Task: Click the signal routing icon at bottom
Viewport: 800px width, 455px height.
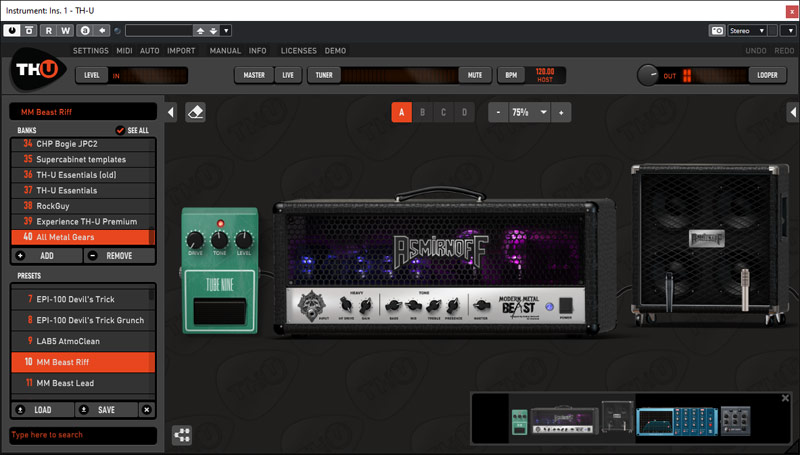Action: click(x=182, y=435)
